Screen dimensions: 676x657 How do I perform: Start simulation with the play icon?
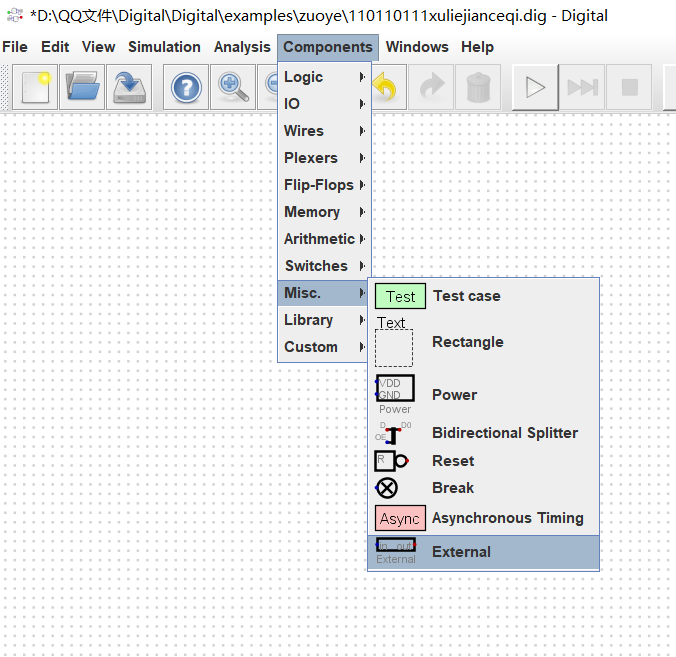pos(535,88)
